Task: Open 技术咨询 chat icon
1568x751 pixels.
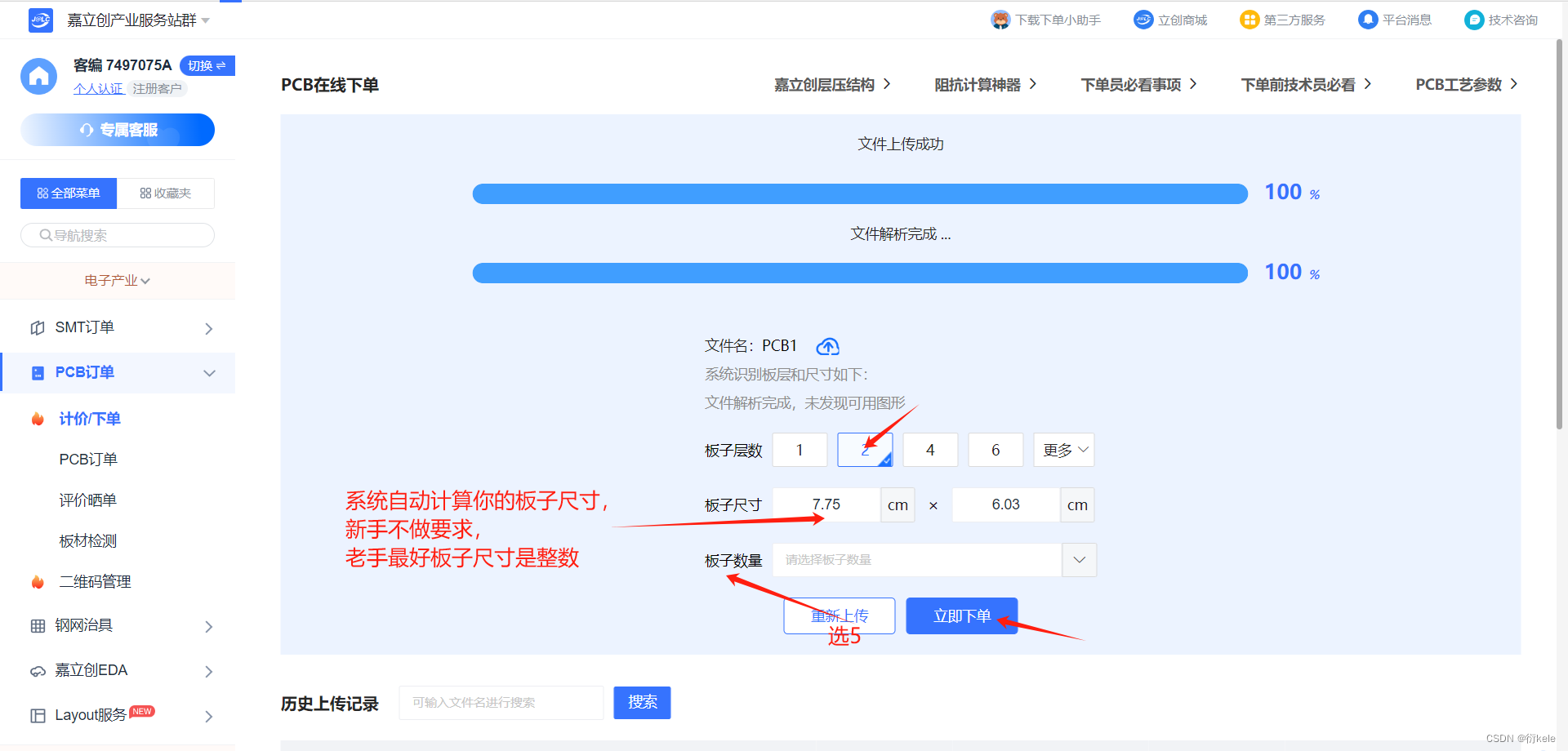Action: point(1474,20)
